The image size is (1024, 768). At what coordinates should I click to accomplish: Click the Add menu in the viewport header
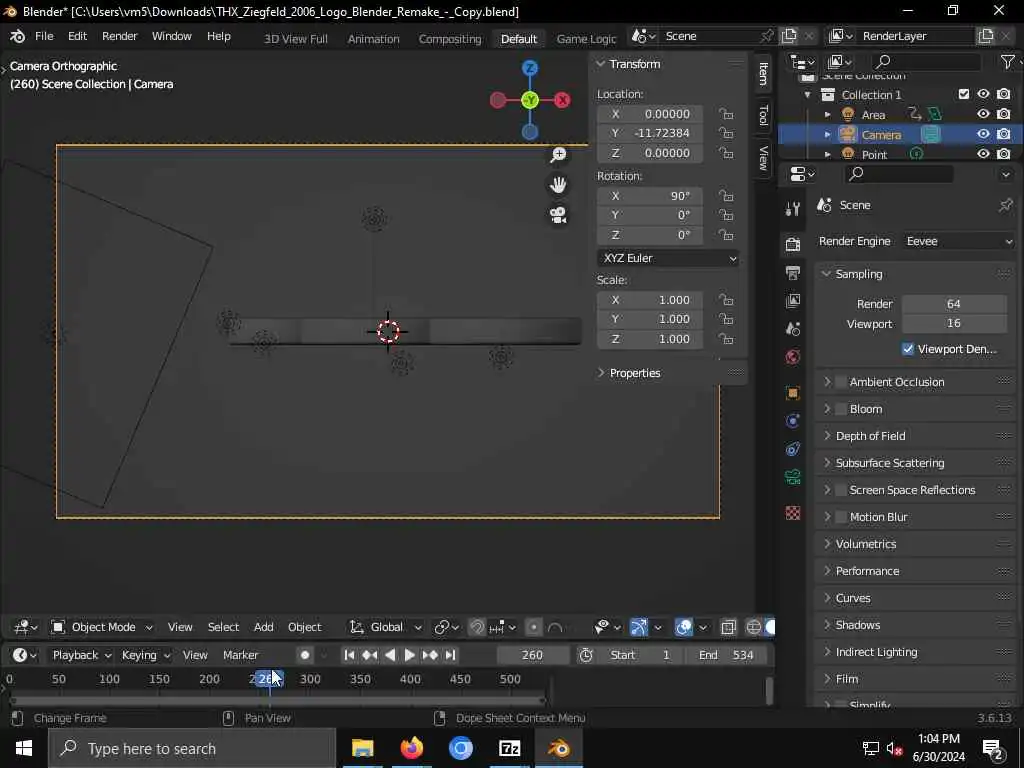pos(264,627)
